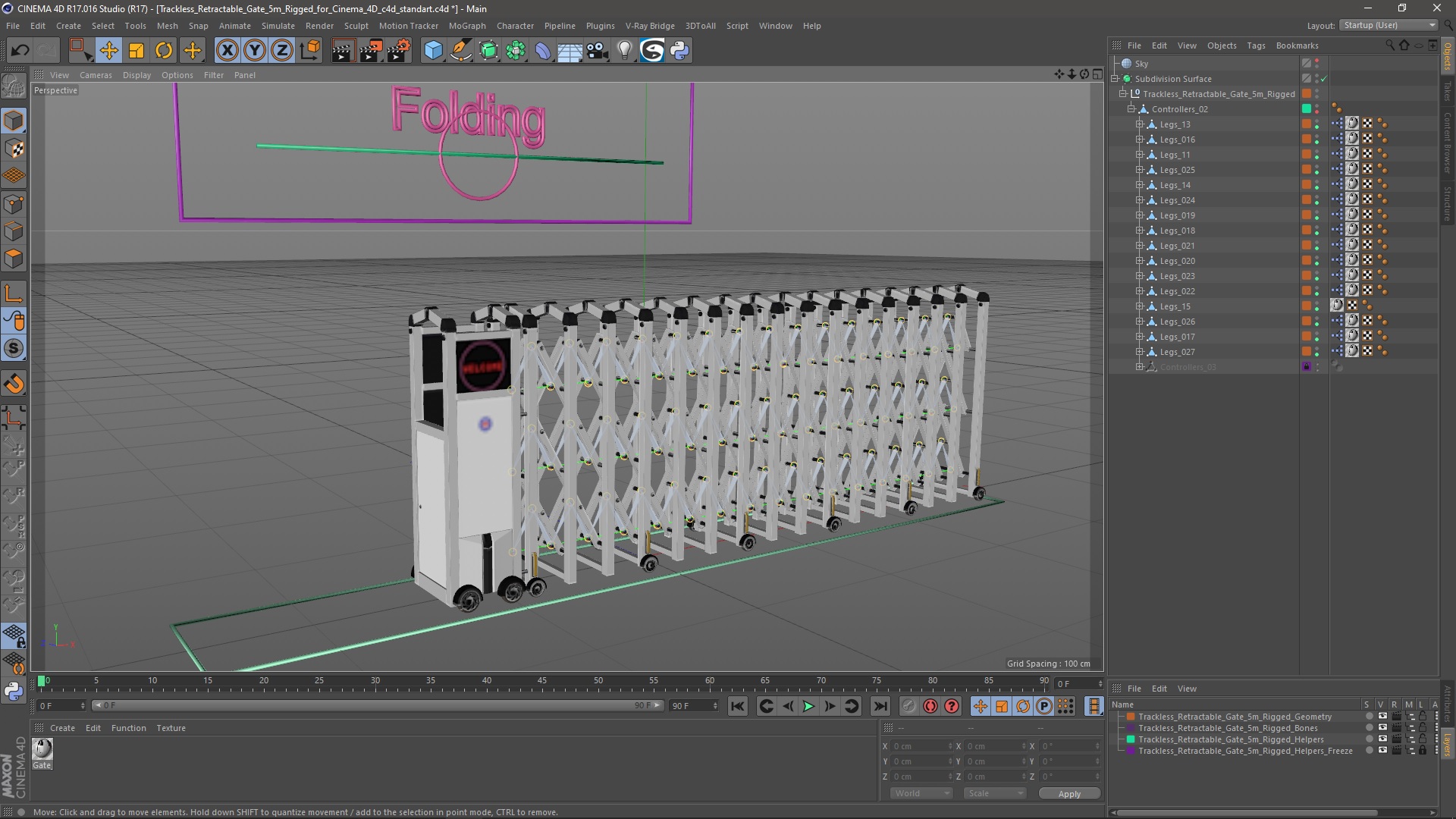Open the V-Ray Bridge menu

click(x=650, y=26)
